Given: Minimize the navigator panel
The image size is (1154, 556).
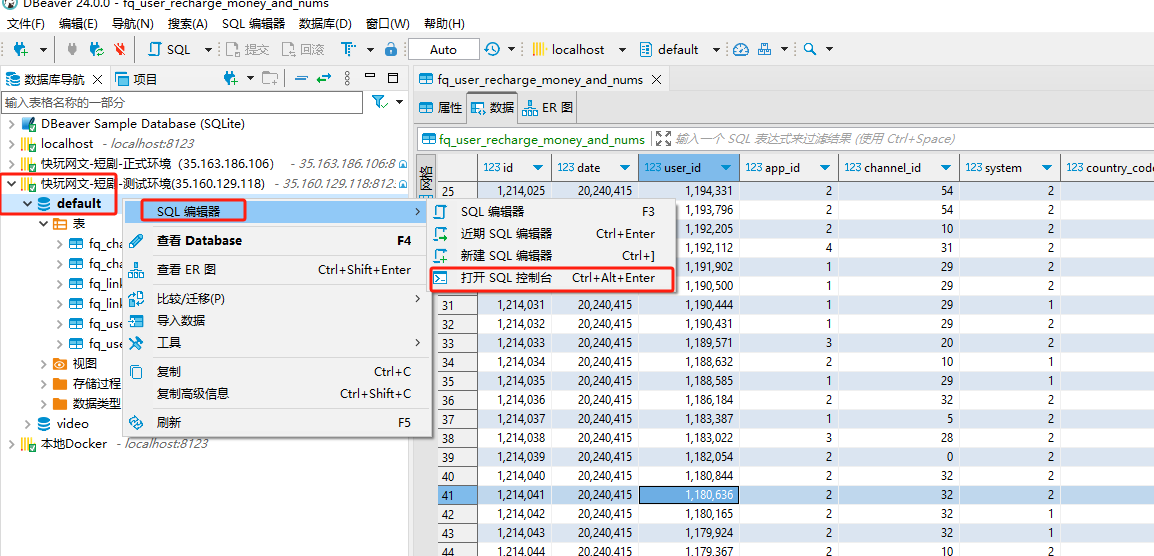Looking at the screenshot, I should pyautogui.click(x=370, y=77).
